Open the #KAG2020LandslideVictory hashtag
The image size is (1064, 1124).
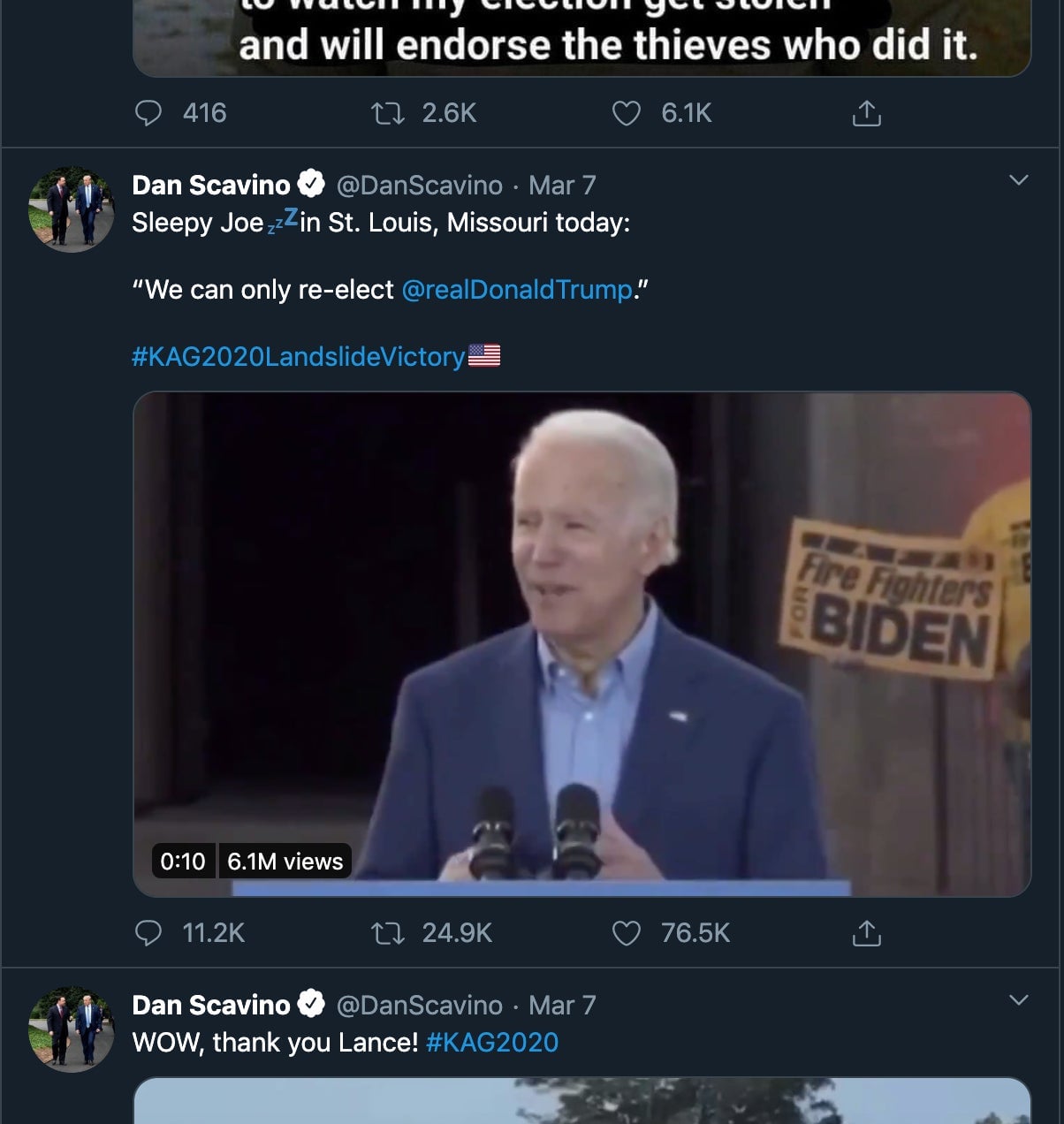tap(299, 356)
